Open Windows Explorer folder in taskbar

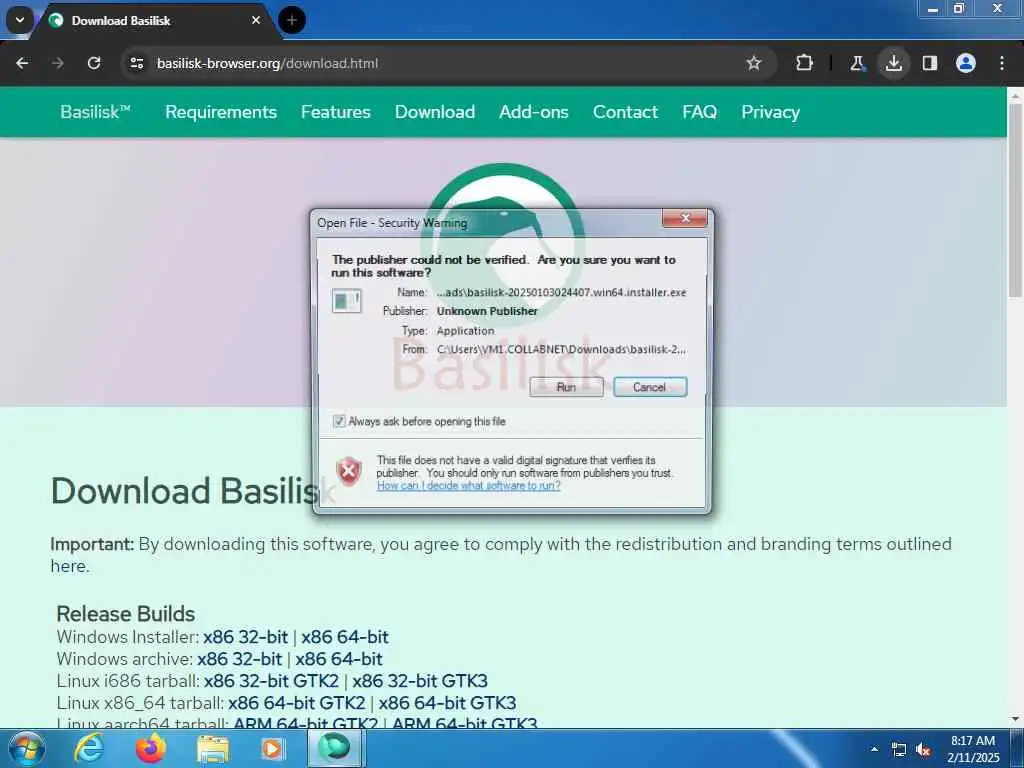coord(212,749)
